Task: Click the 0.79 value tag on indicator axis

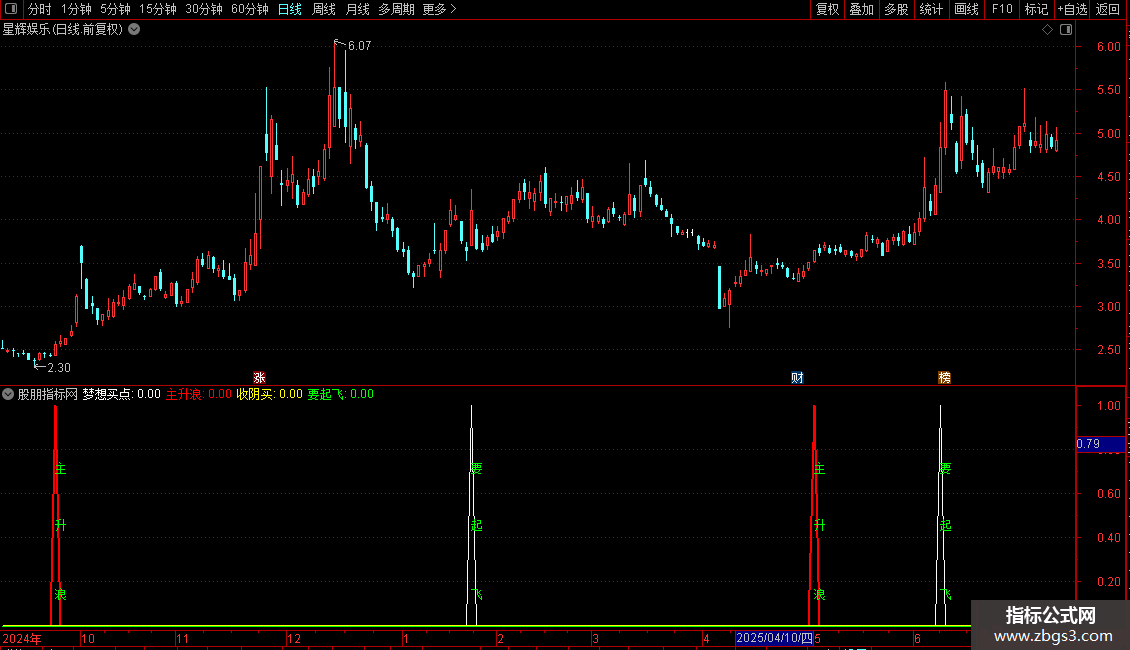Action: tap(1100, 444)
